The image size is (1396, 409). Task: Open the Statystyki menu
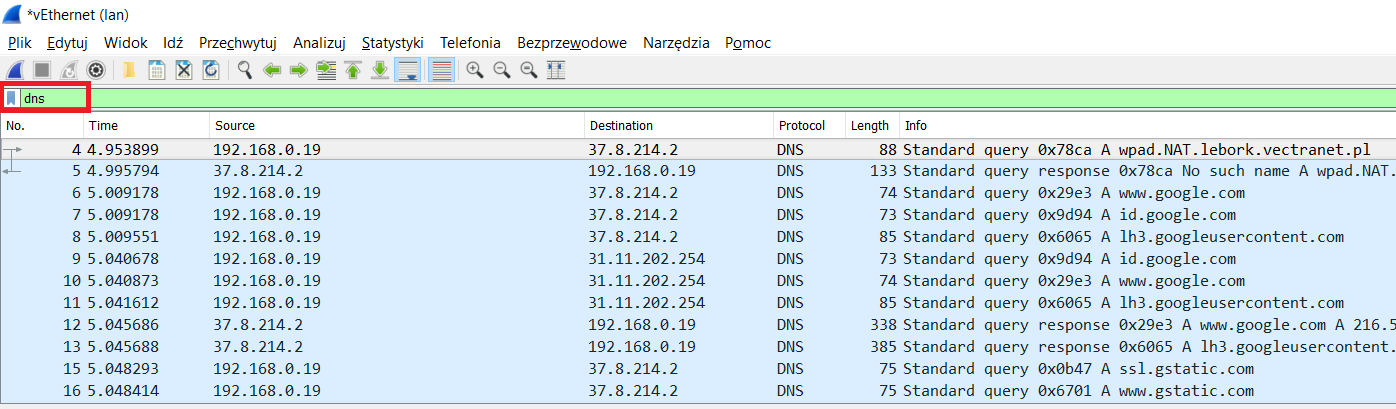point(393,43)
